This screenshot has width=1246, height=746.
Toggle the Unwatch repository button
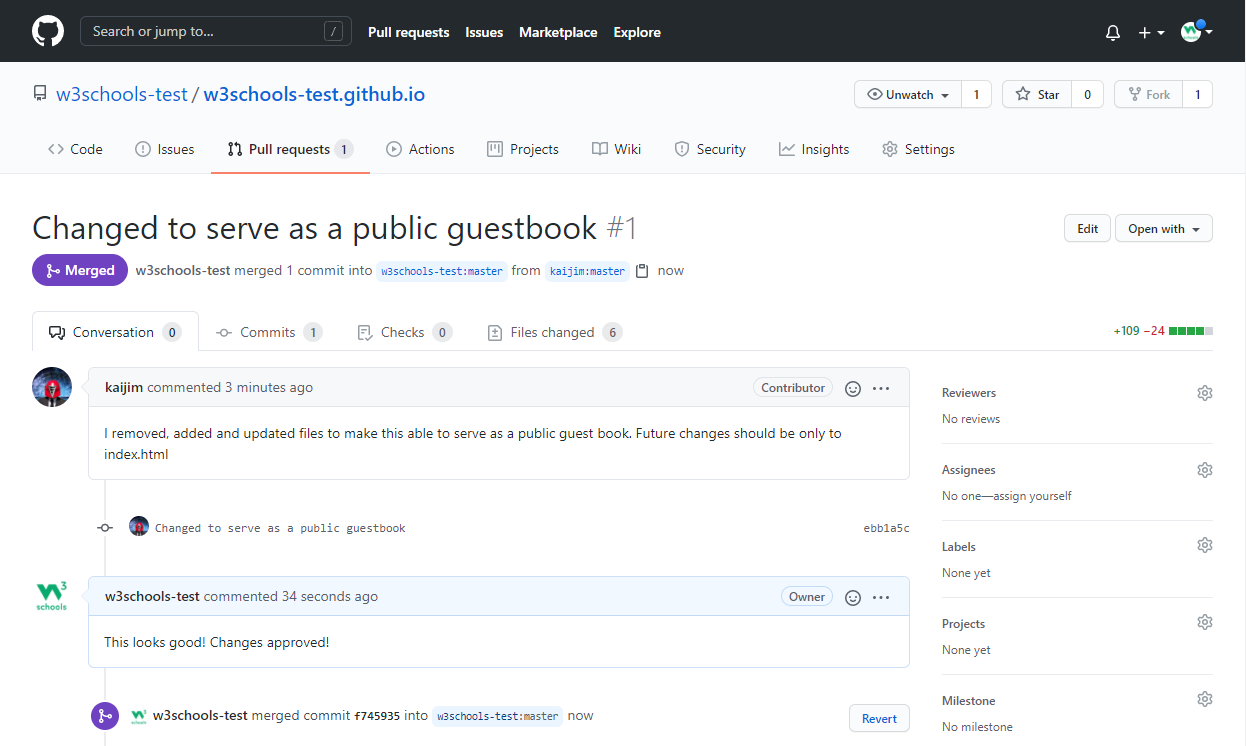pos(908,95)
